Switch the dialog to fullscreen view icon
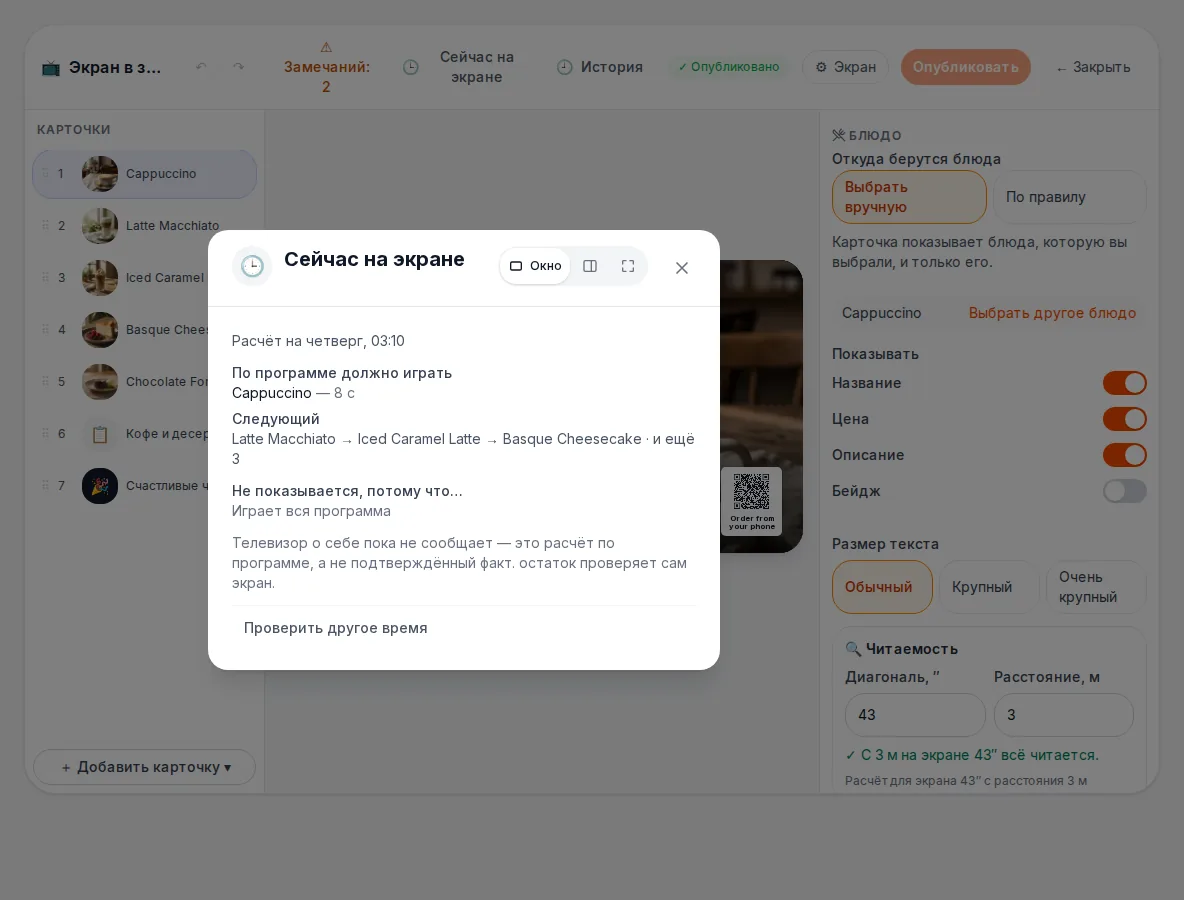Image resolution: width=1184 pixels, height=900 pixels. pos(627,266)
